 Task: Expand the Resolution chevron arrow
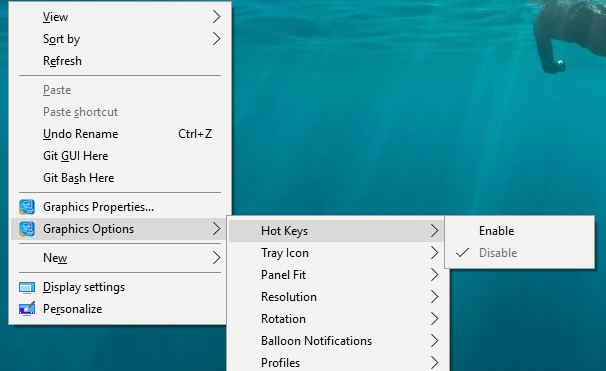(x=434, y=297)
